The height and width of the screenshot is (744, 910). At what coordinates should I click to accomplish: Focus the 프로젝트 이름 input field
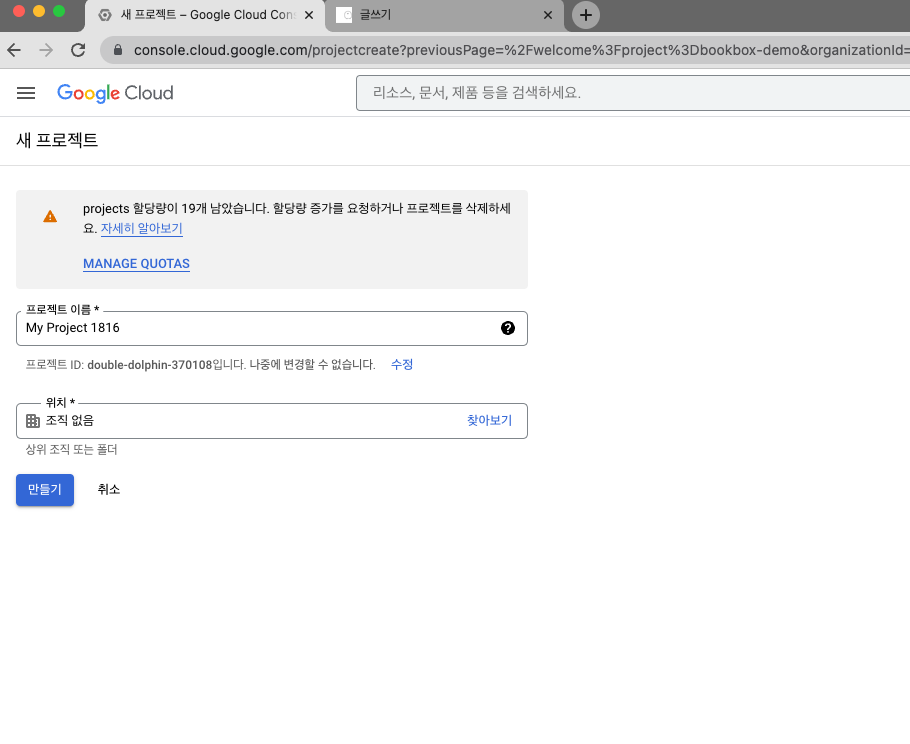272,328
